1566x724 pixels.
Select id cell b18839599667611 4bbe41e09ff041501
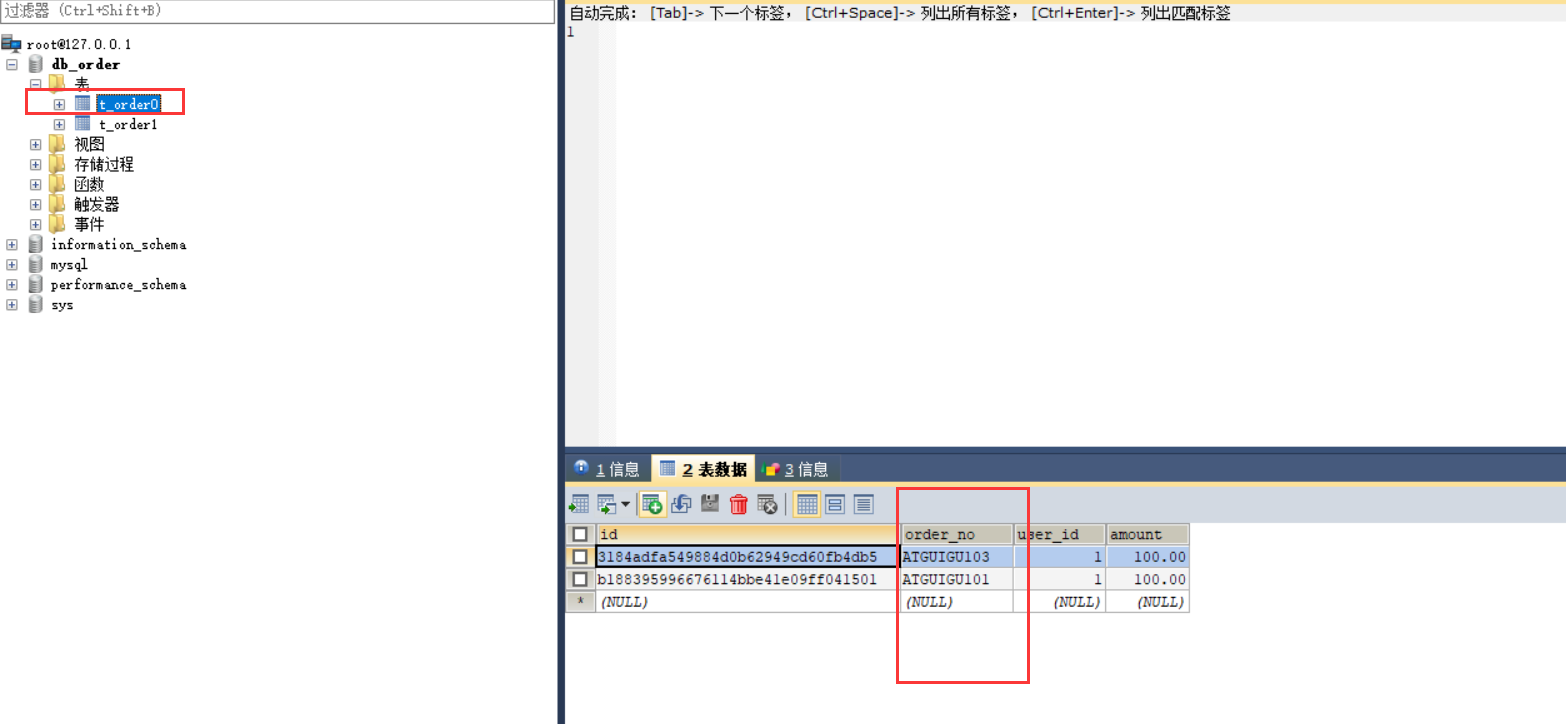747,579
